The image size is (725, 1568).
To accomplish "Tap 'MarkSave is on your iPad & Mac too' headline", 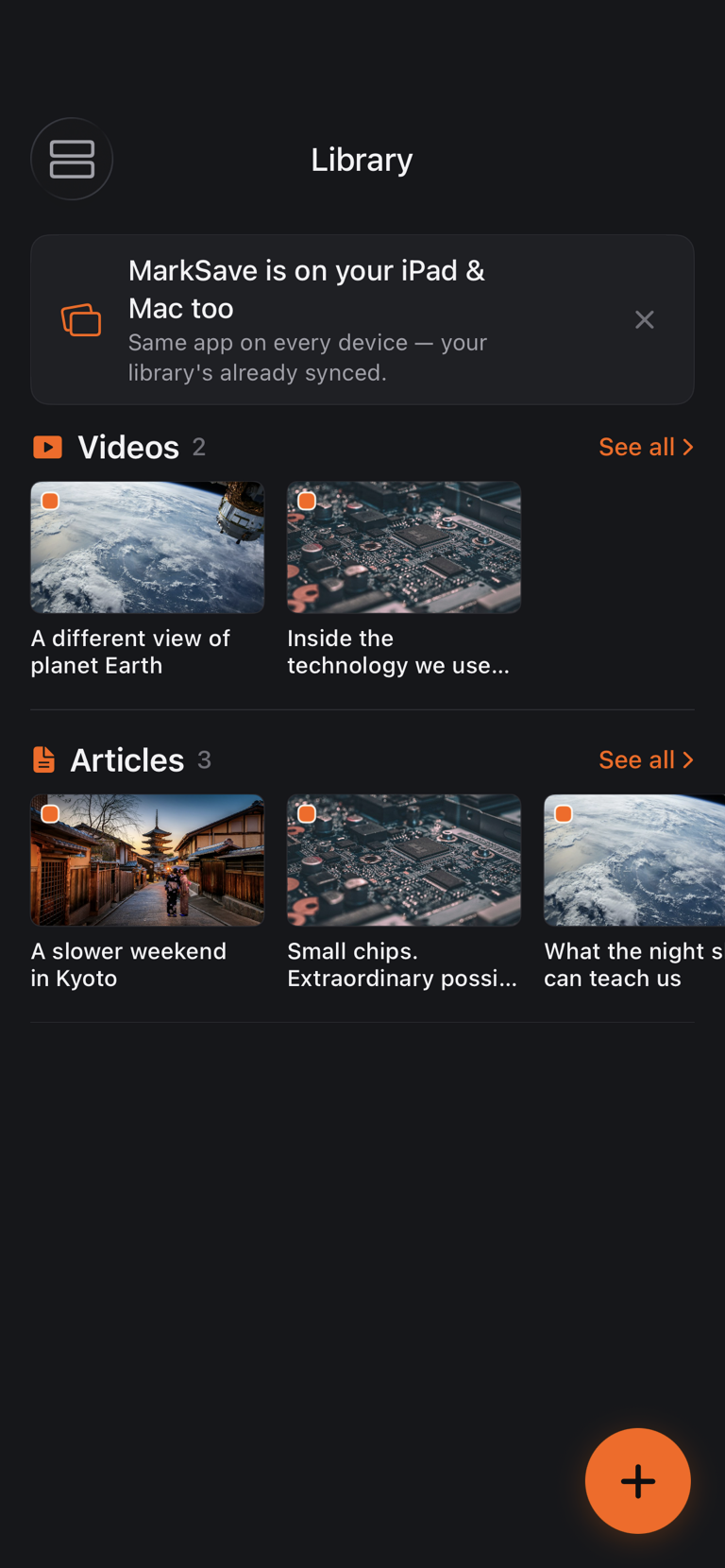I will point(307,289).
